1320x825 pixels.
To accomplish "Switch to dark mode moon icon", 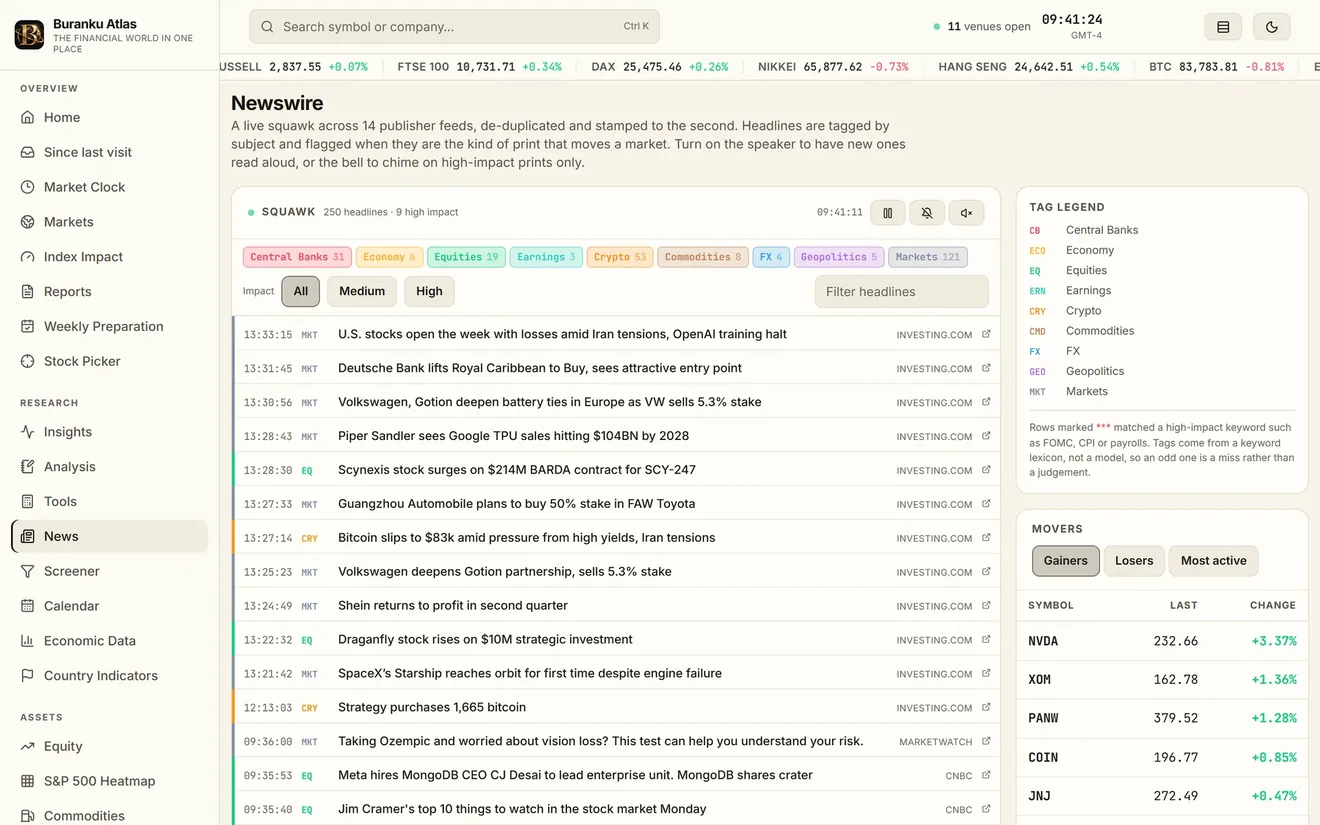I will click(1271, 27).
